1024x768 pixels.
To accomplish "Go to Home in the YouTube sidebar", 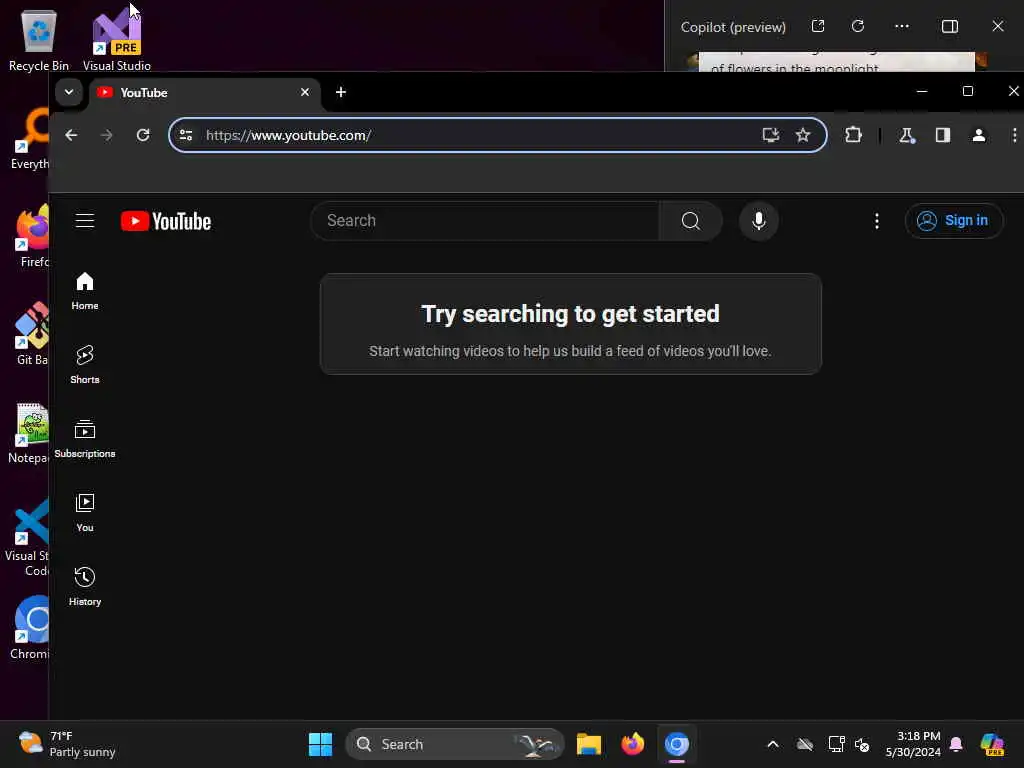I will pos(85,291).
